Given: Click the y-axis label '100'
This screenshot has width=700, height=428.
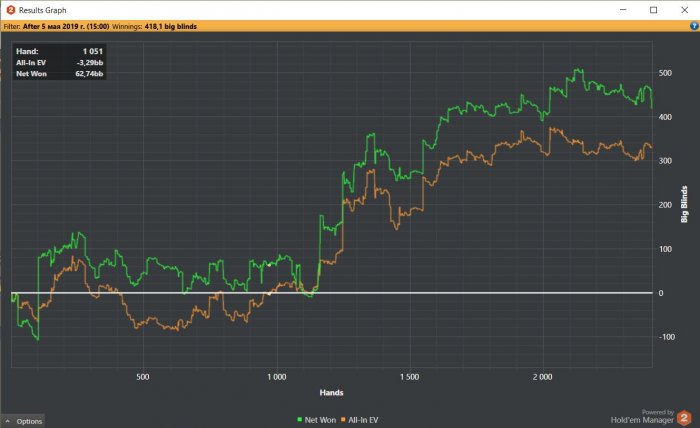Looking at the screenshot, I should (x=665, y=249).
